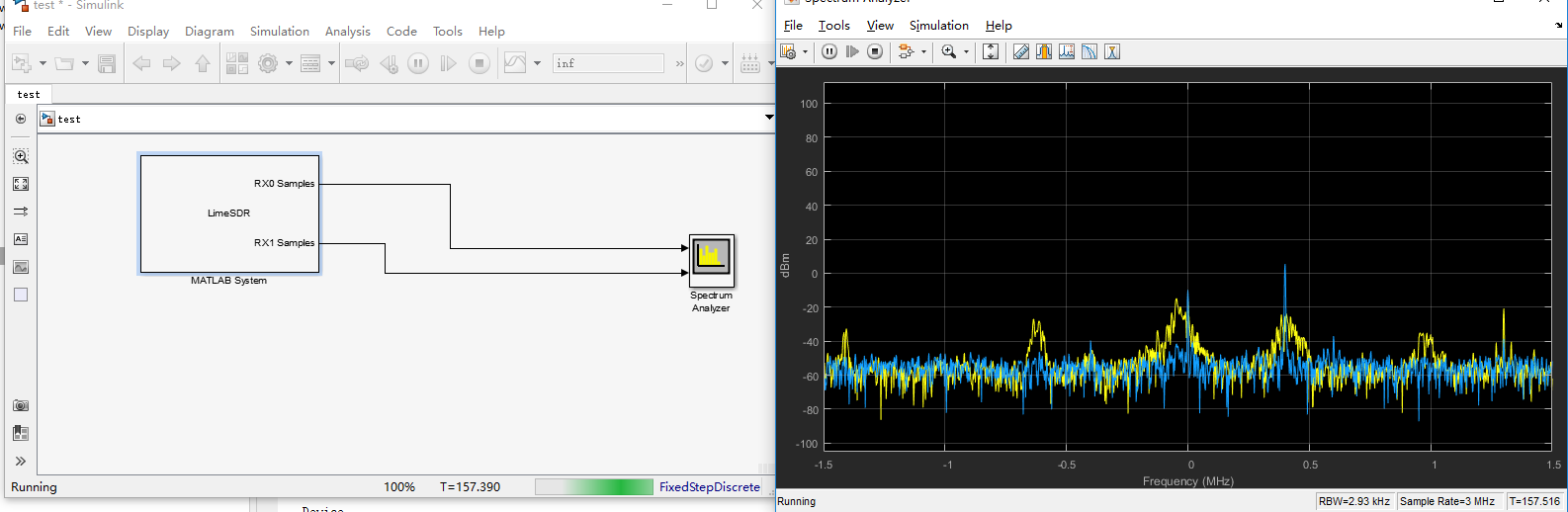
Task: Click the Spectrum Analyzer block icon
Action: tap(711, 258)
